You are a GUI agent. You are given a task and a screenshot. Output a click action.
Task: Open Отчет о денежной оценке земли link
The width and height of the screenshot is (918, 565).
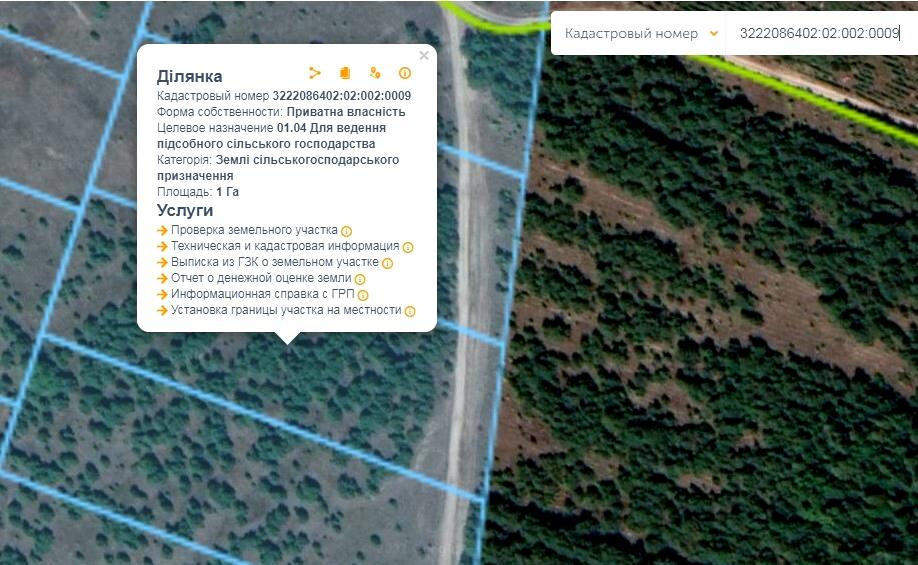(261, 278)
